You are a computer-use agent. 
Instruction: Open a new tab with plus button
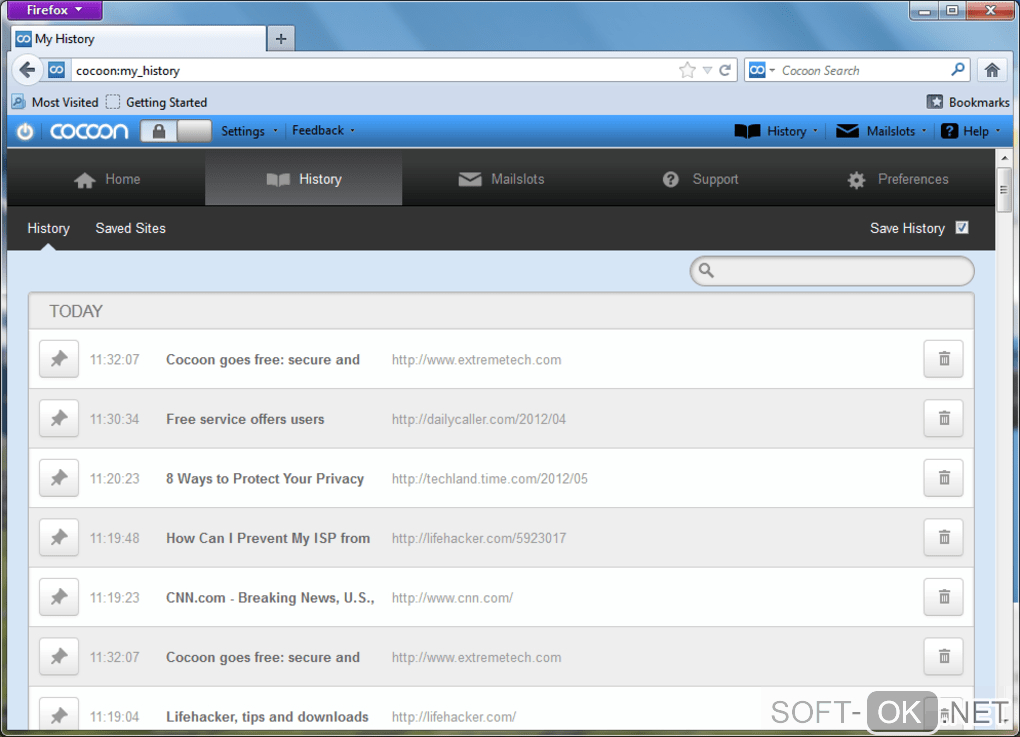click(281, 38)
